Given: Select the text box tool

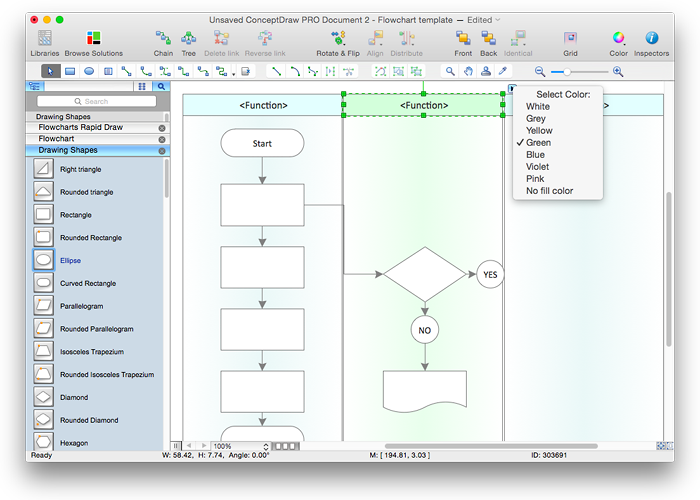Looking at the screenshot, I should coord(108,71).
